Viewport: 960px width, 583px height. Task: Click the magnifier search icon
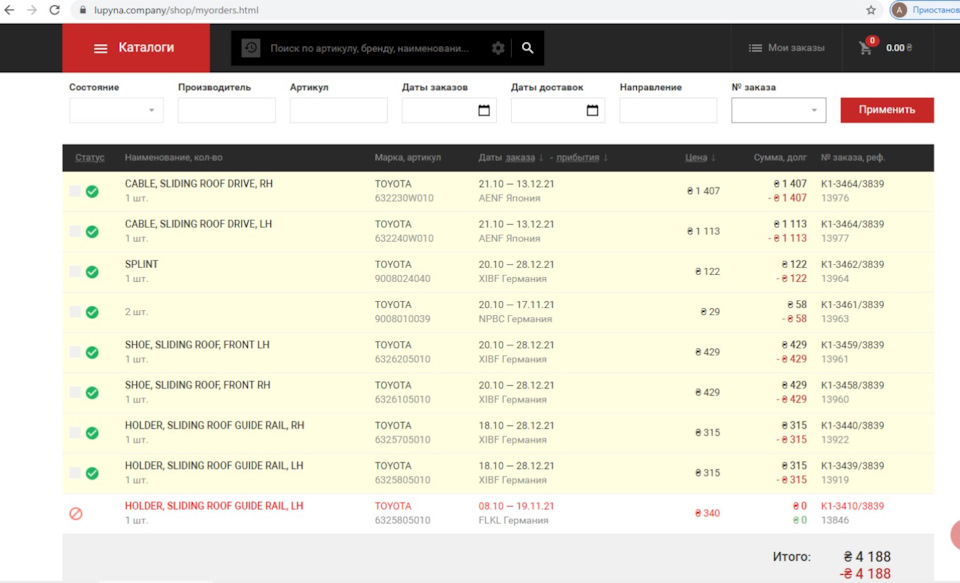(x=527, y=48)
